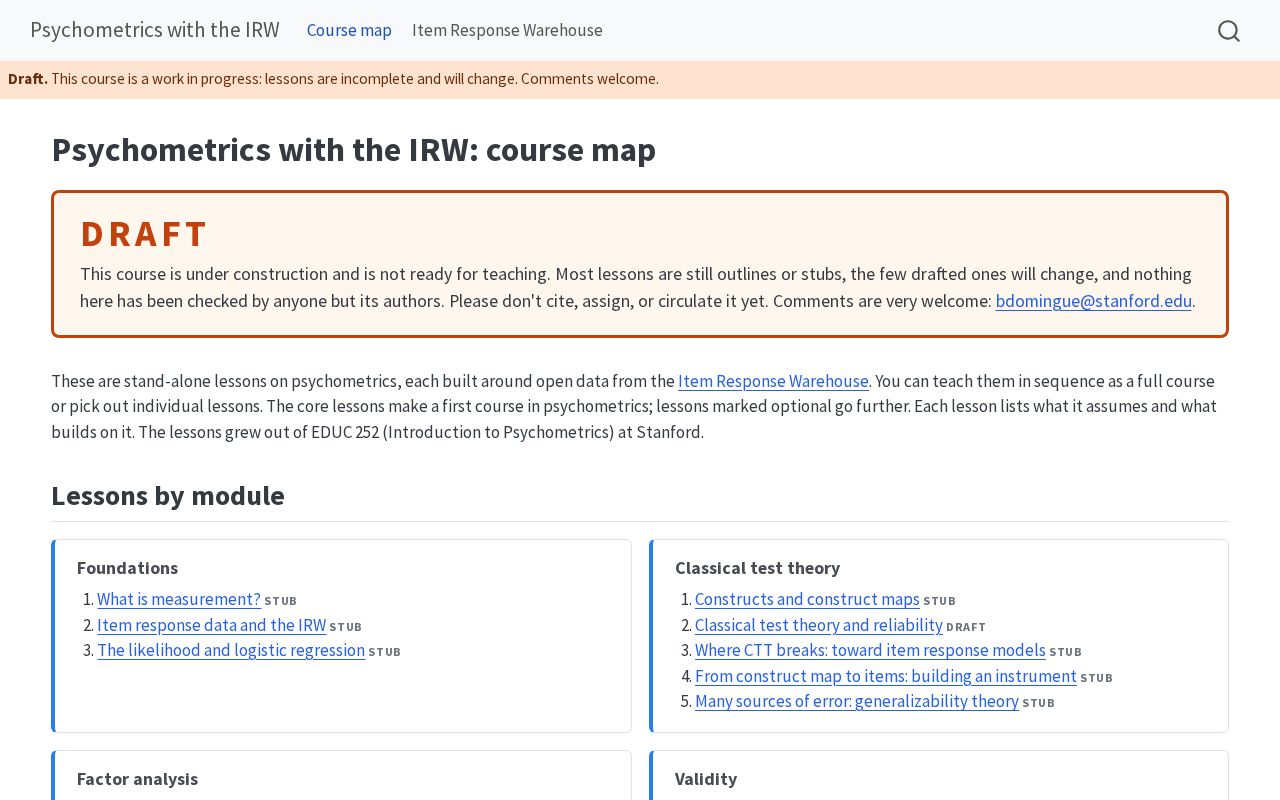Open From construct map to items lesson
Viewport: 1280px width, 800px height.
[x=886, y=676]
